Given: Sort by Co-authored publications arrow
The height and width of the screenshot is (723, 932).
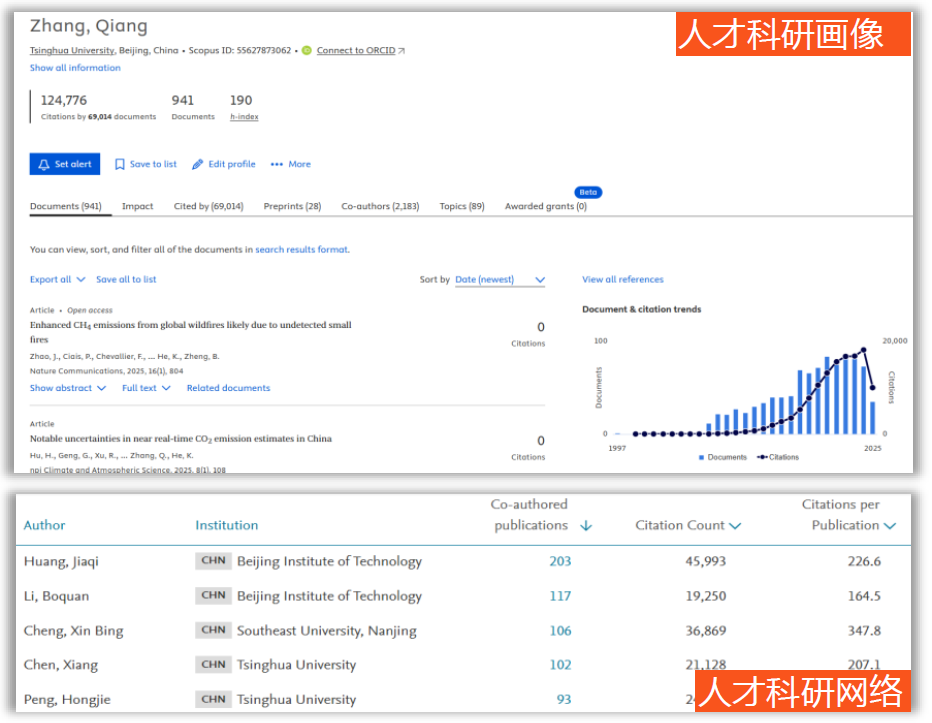Looking at the screenshot, I should point(586,526).
